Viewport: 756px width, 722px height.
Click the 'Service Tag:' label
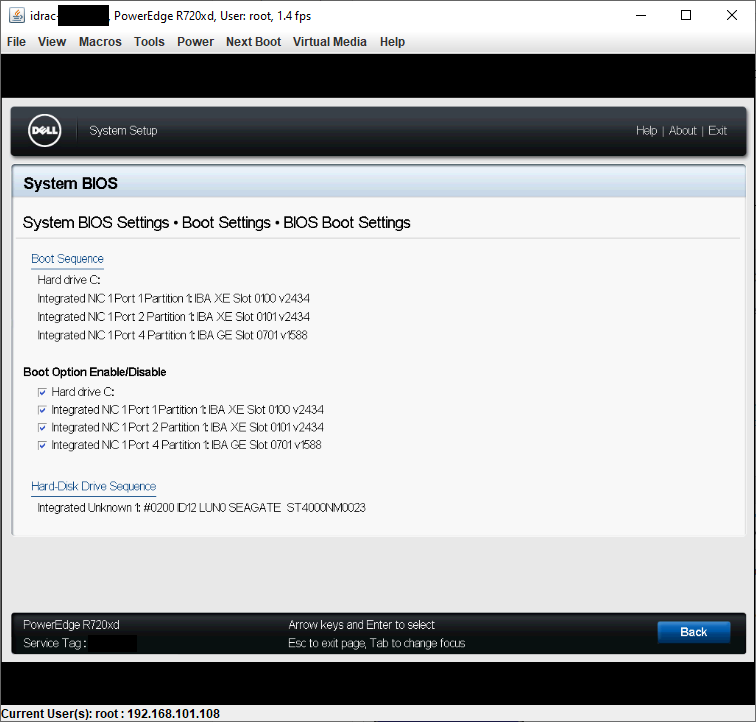[x=55, y=643]
